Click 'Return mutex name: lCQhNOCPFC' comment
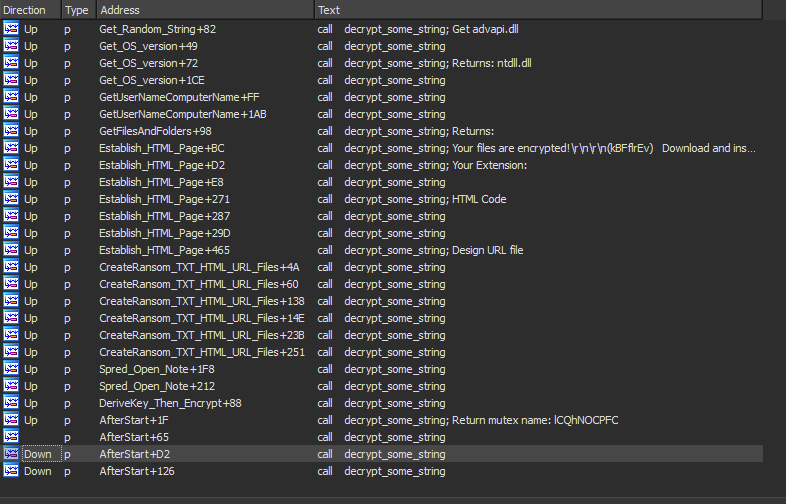The width and height of the screenshot is (786, 504). 535,420
